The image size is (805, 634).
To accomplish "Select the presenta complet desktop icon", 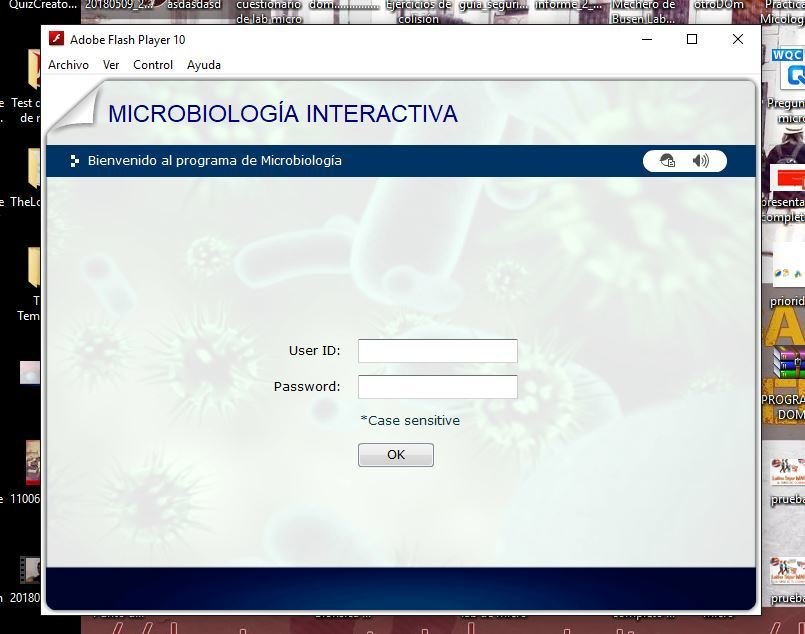I will (787, 180).
